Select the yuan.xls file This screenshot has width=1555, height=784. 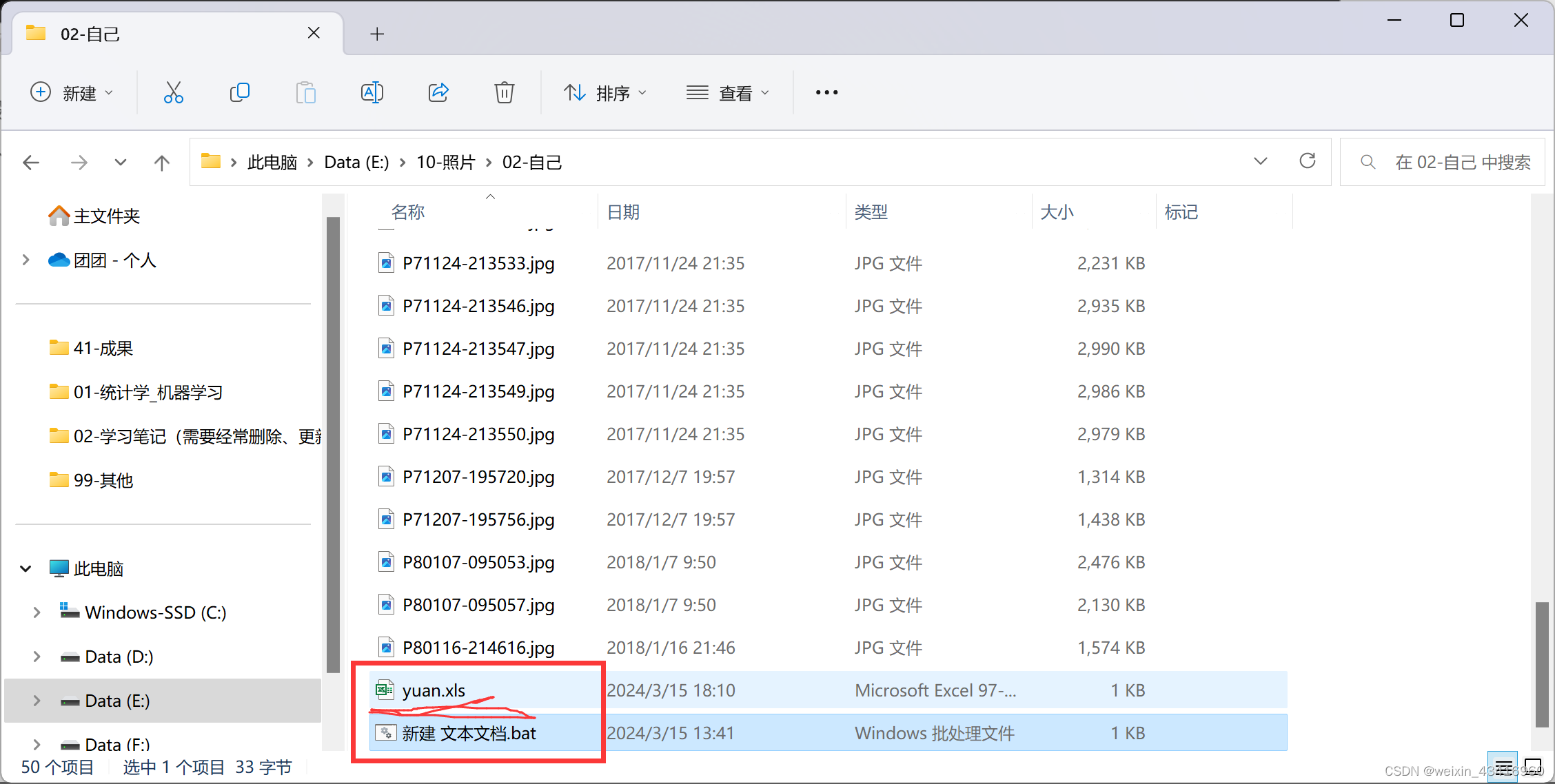(x=434, y=690)
